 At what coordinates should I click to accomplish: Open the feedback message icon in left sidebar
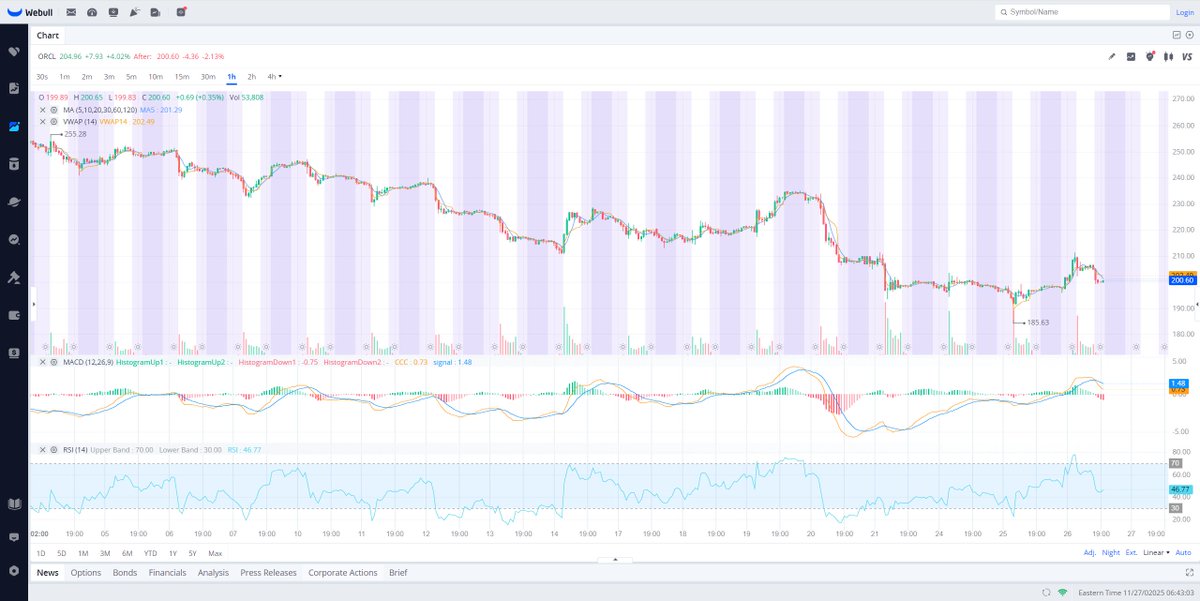(14, 537)
